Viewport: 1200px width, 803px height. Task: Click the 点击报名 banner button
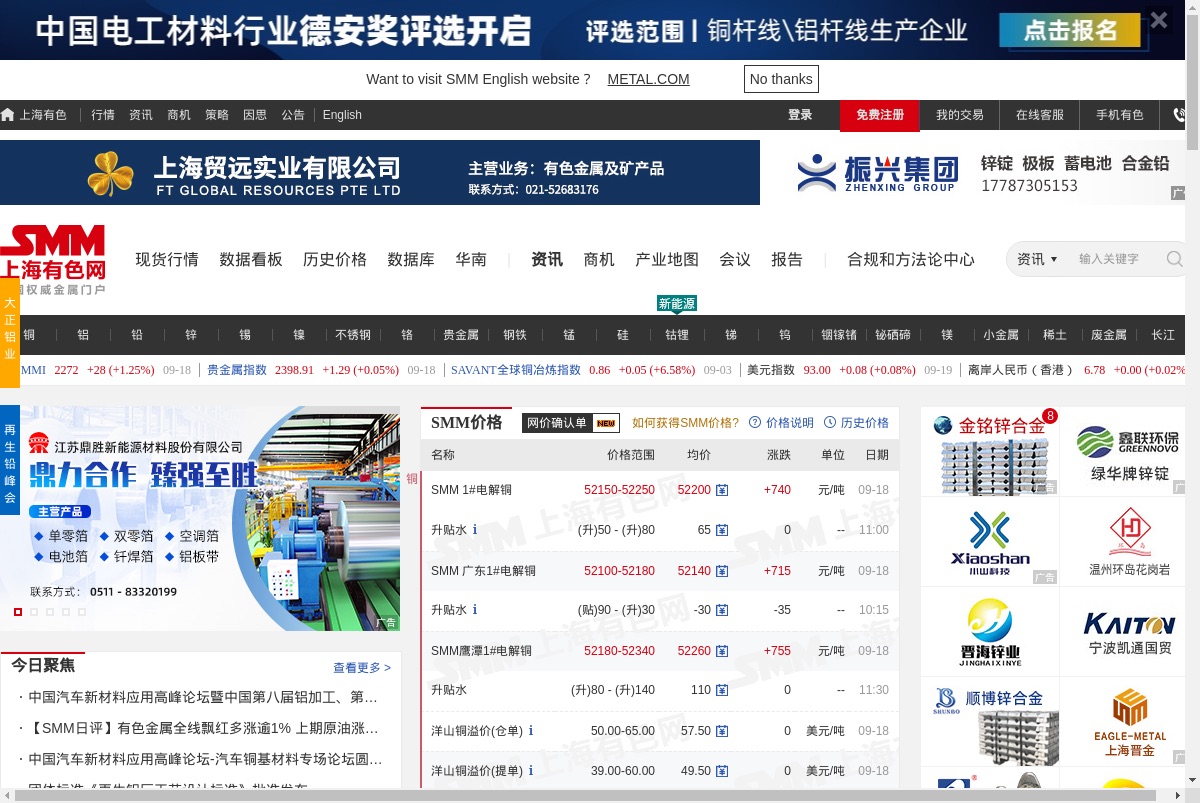(x=1071, y=31)
